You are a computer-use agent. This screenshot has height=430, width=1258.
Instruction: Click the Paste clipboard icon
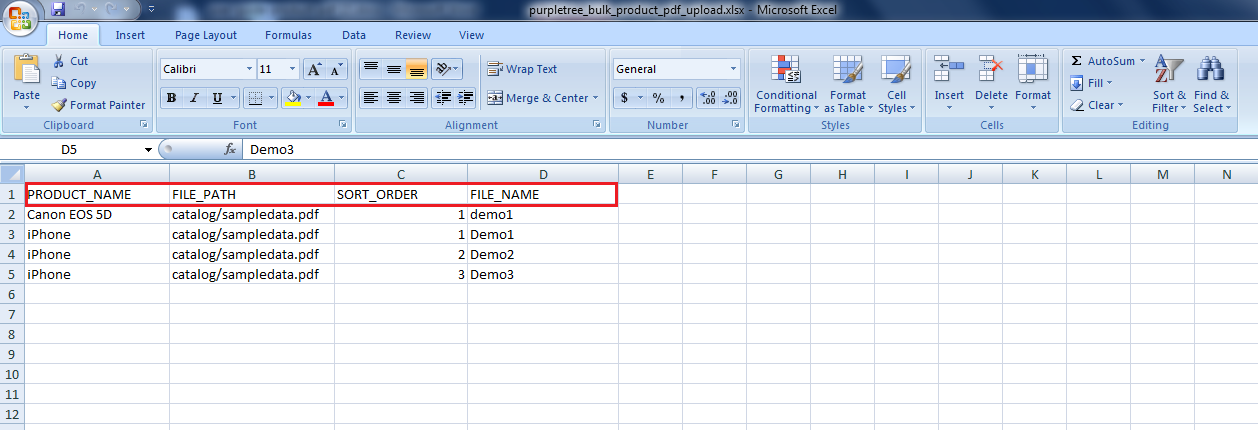(x=26, y=69)
